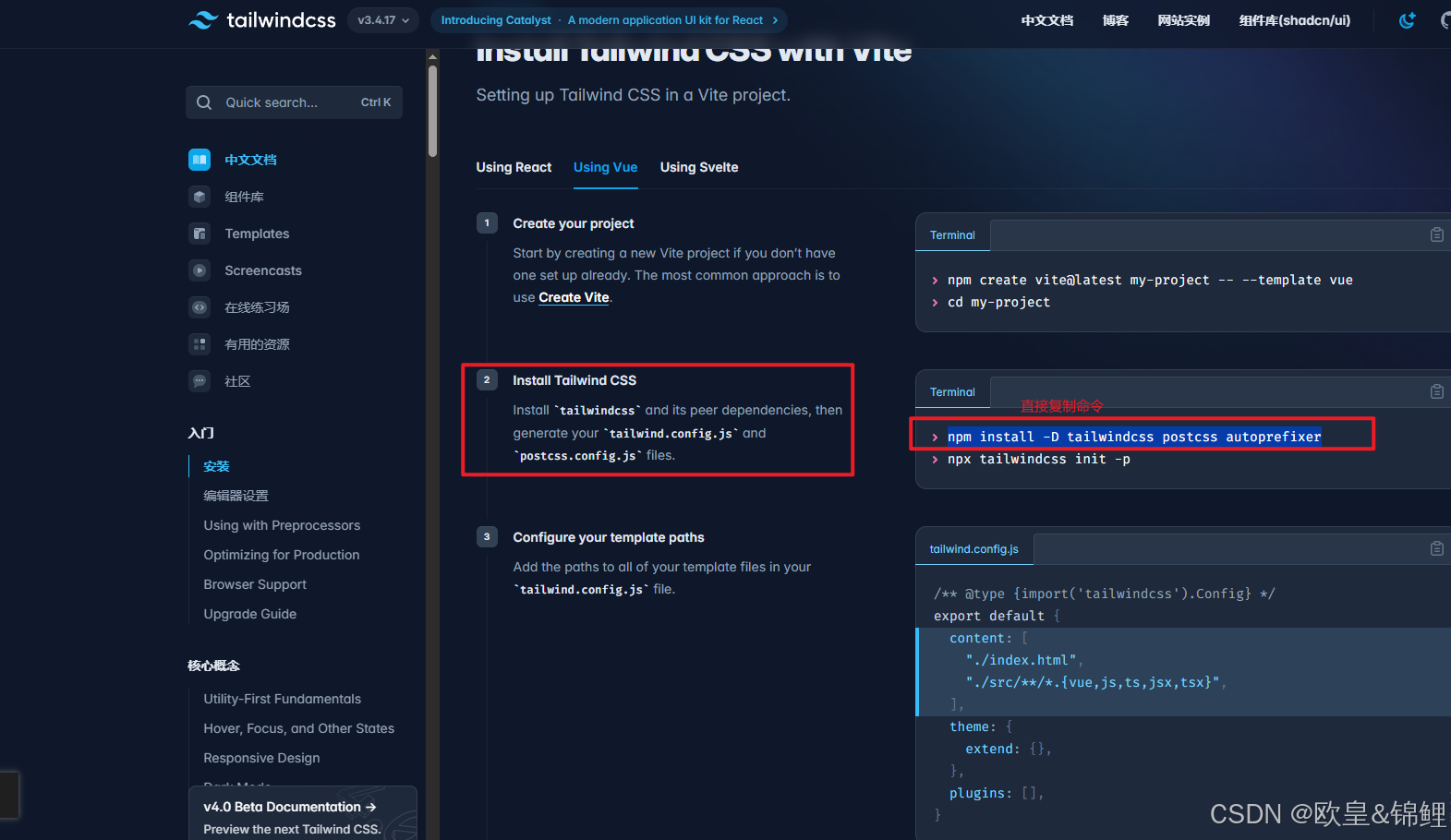Screen dimensions: 1451x840
Task: Open Responsive Design page
Action: [261, 758]
